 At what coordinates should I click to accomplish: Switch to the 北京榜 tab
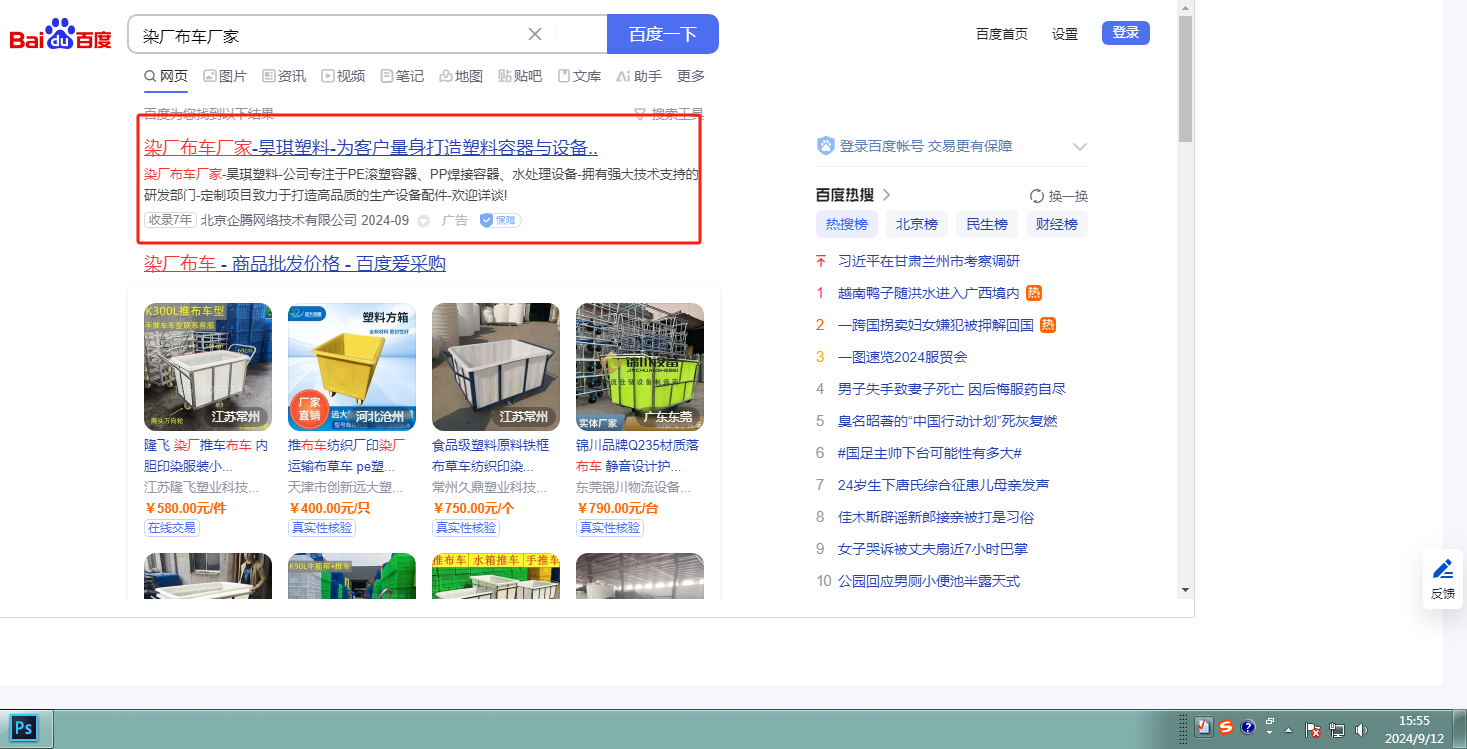pyautogui.click(x=917, y=224)
